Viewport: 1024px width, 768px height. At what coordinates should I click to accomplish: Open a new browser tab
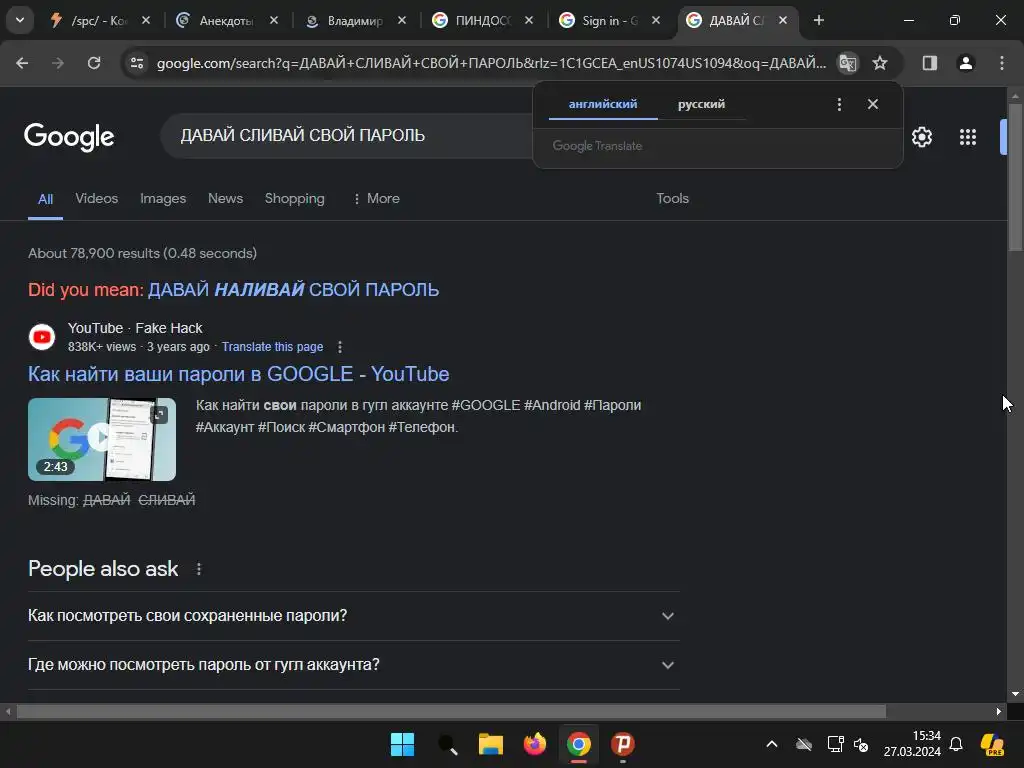coord(819,20)
